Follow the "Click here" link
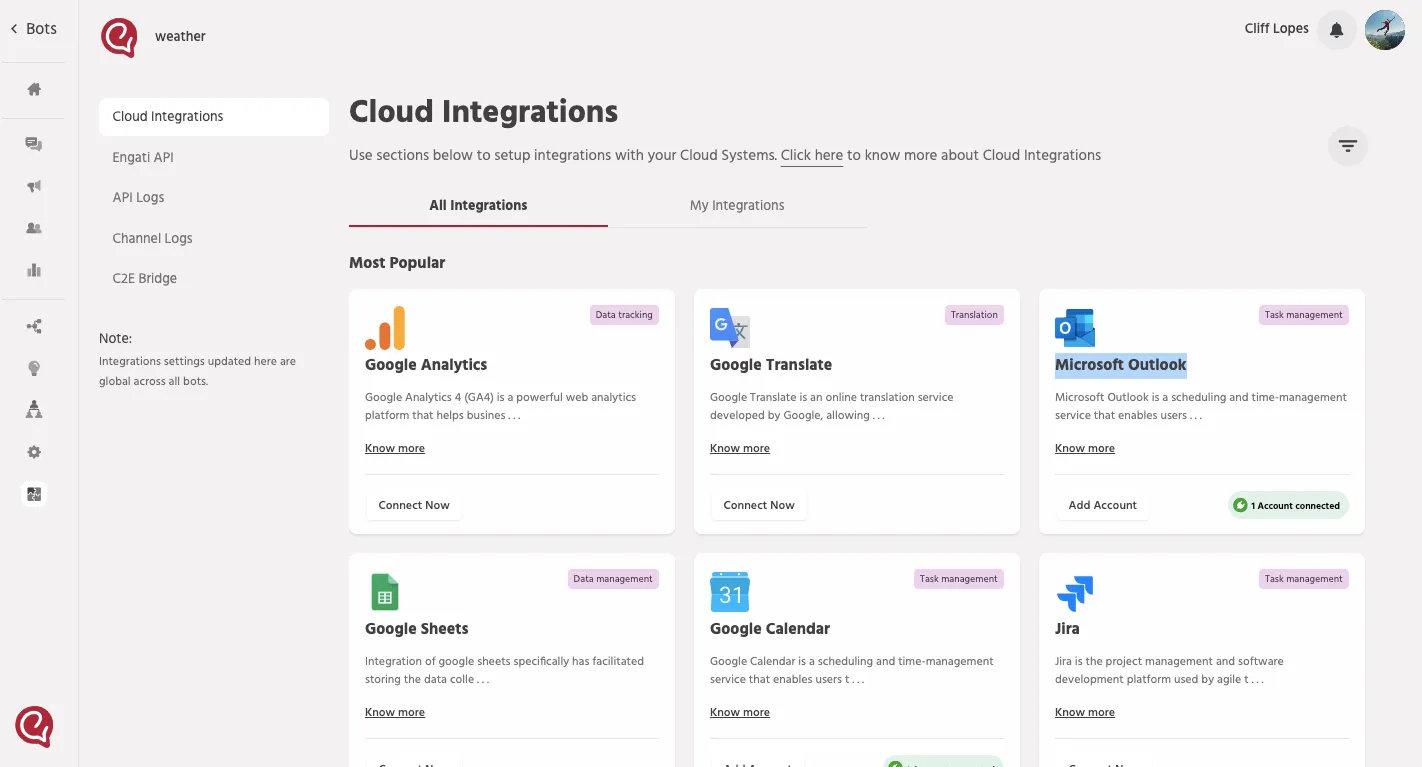The height and width of the screenshot is (767, 1422). (x=812, y=156)
